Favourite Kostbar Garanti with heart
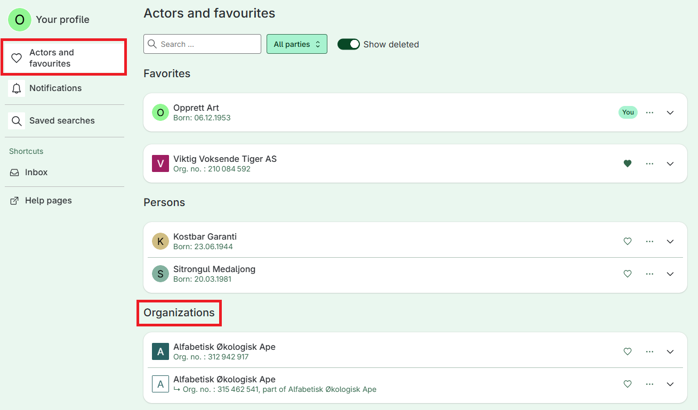Viewport: 698px width, 410px height. [x=627, y=241]
